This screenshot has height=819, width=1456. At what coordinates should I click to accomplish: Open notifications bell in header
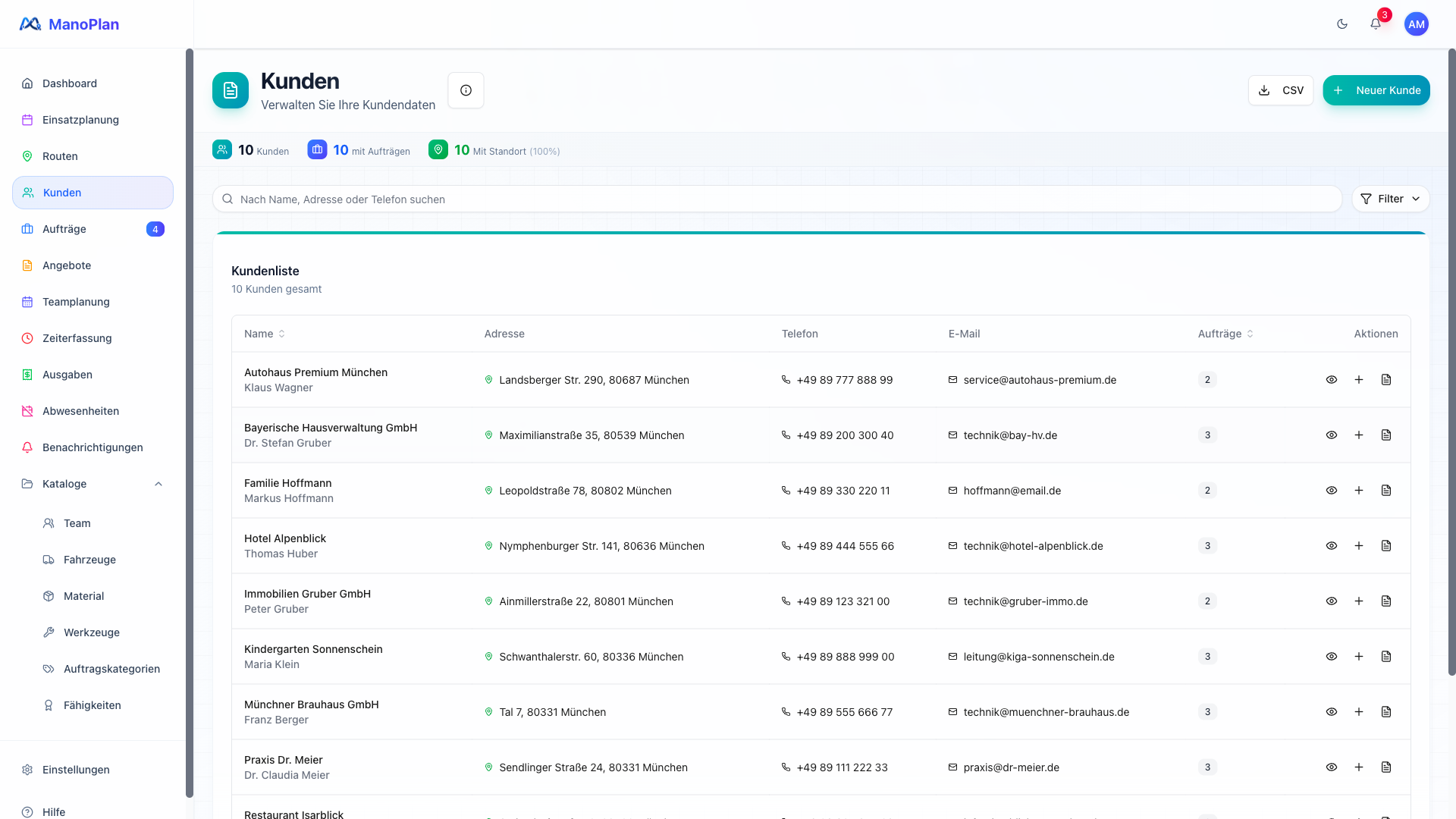pyautogui.click(x=1375, y=24)
